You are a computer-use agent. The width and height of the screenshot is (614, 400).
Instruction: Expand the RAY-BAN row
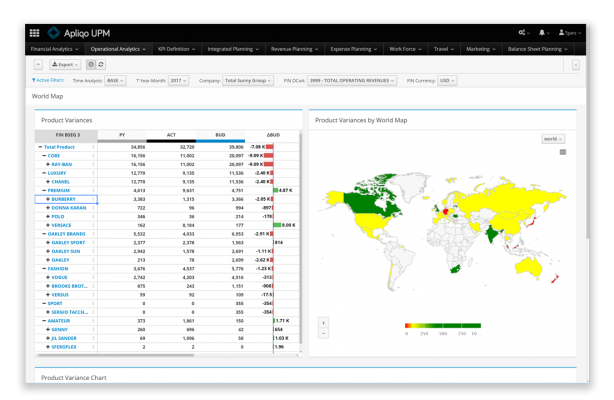click(48, 164)
